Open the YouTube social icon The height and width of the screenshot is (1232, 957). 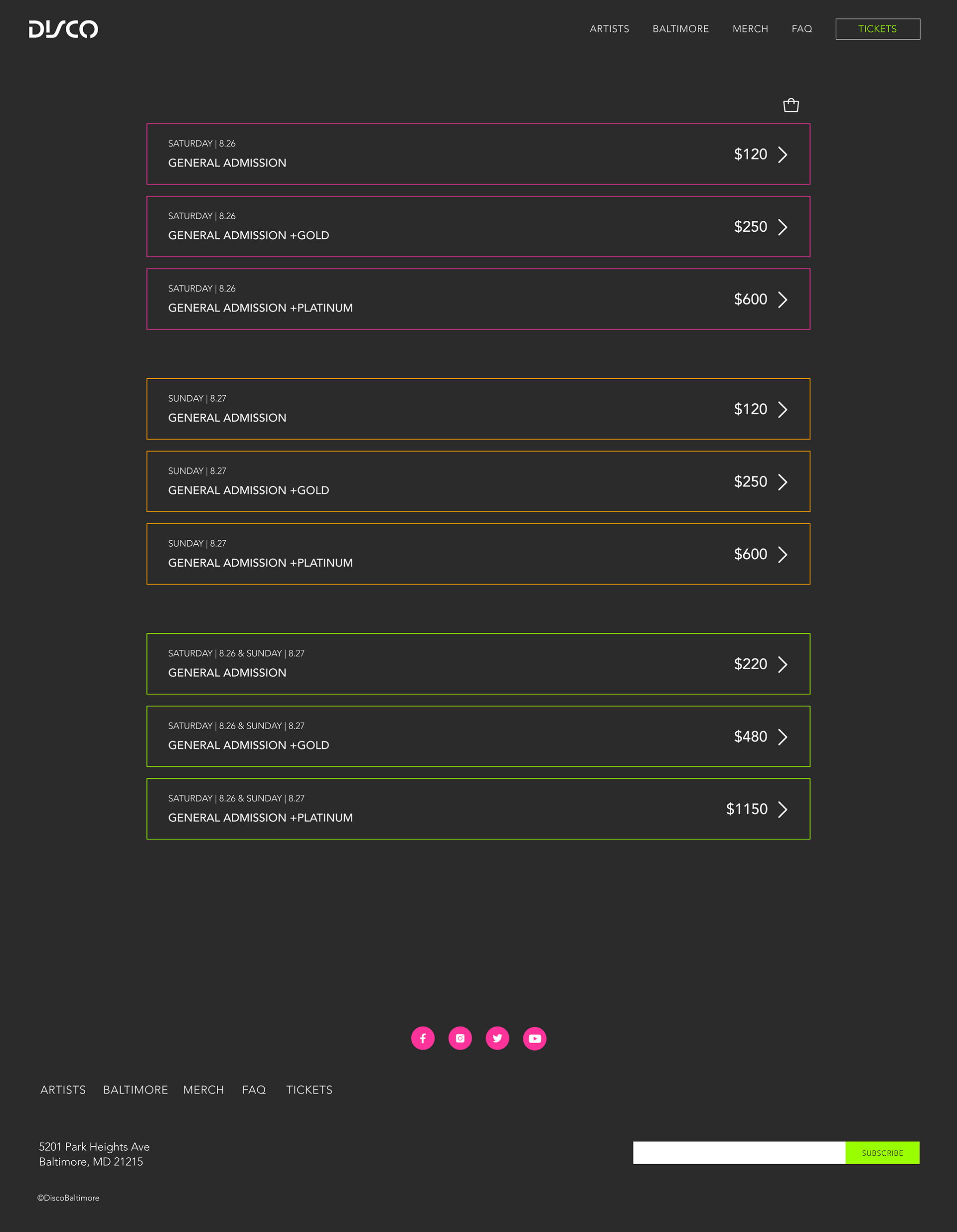tap(534, 1038)
